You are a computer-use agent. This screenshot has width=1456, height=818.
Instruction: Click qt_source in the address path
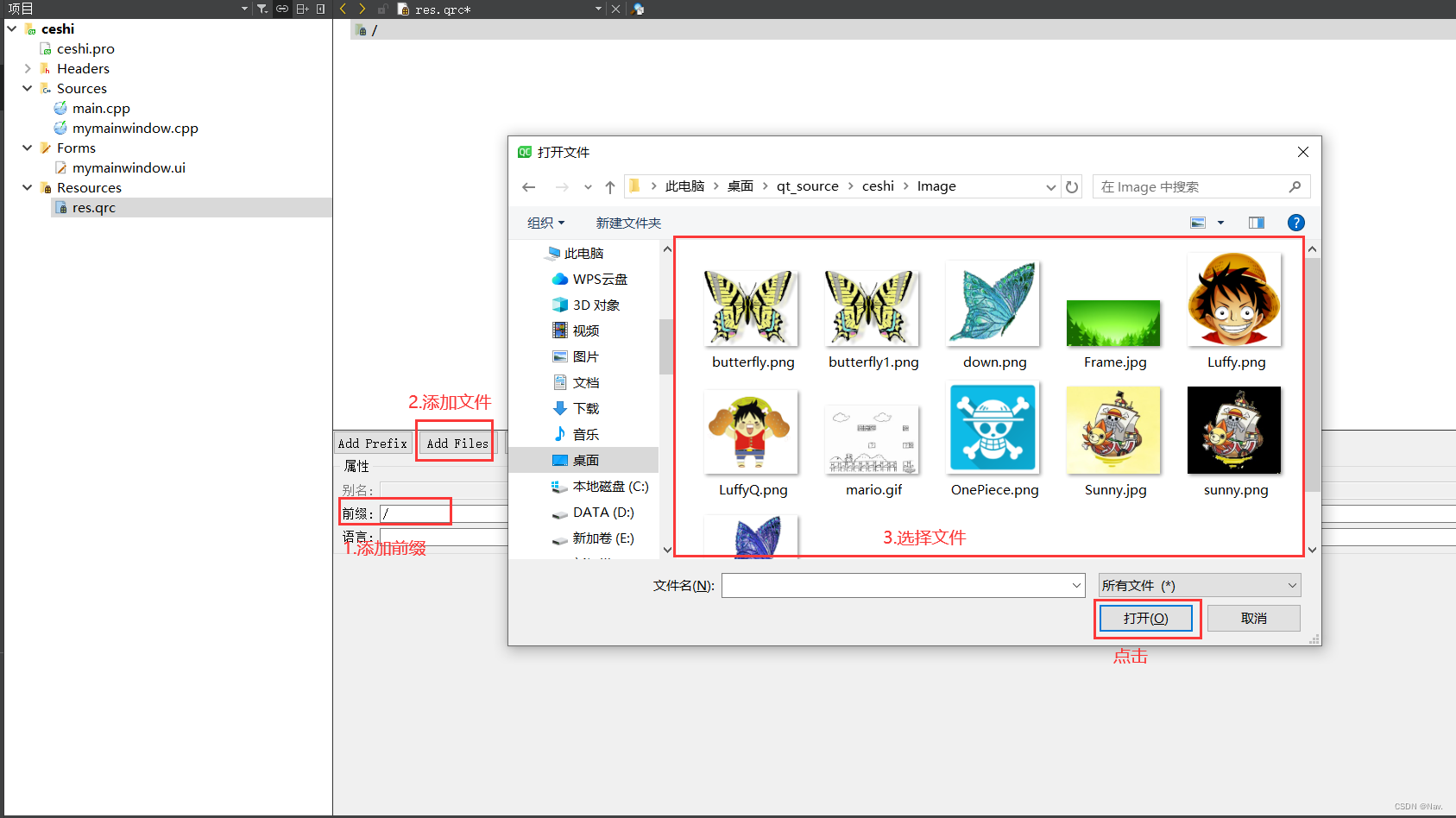pos(808,186)
